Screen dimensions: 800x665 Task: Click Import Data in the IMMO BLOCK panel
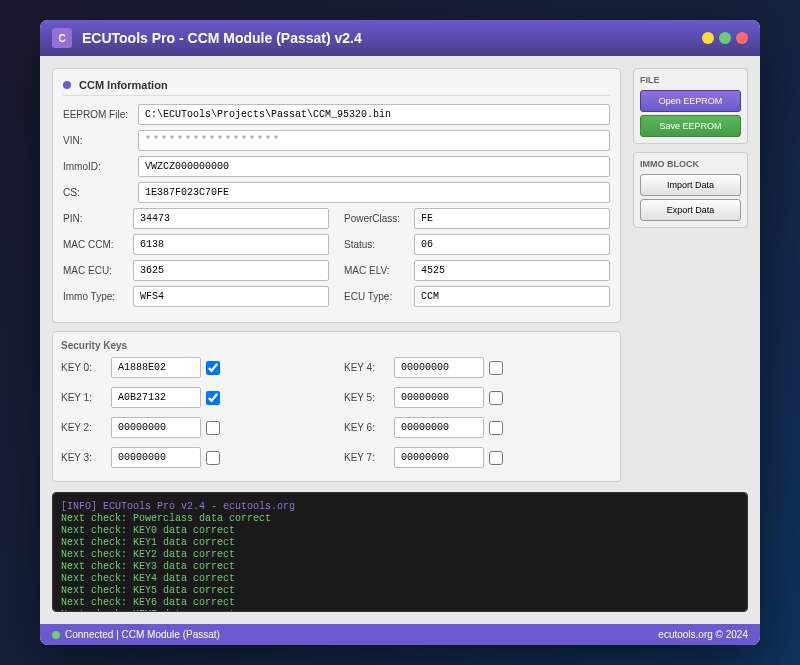click(690, 185)
